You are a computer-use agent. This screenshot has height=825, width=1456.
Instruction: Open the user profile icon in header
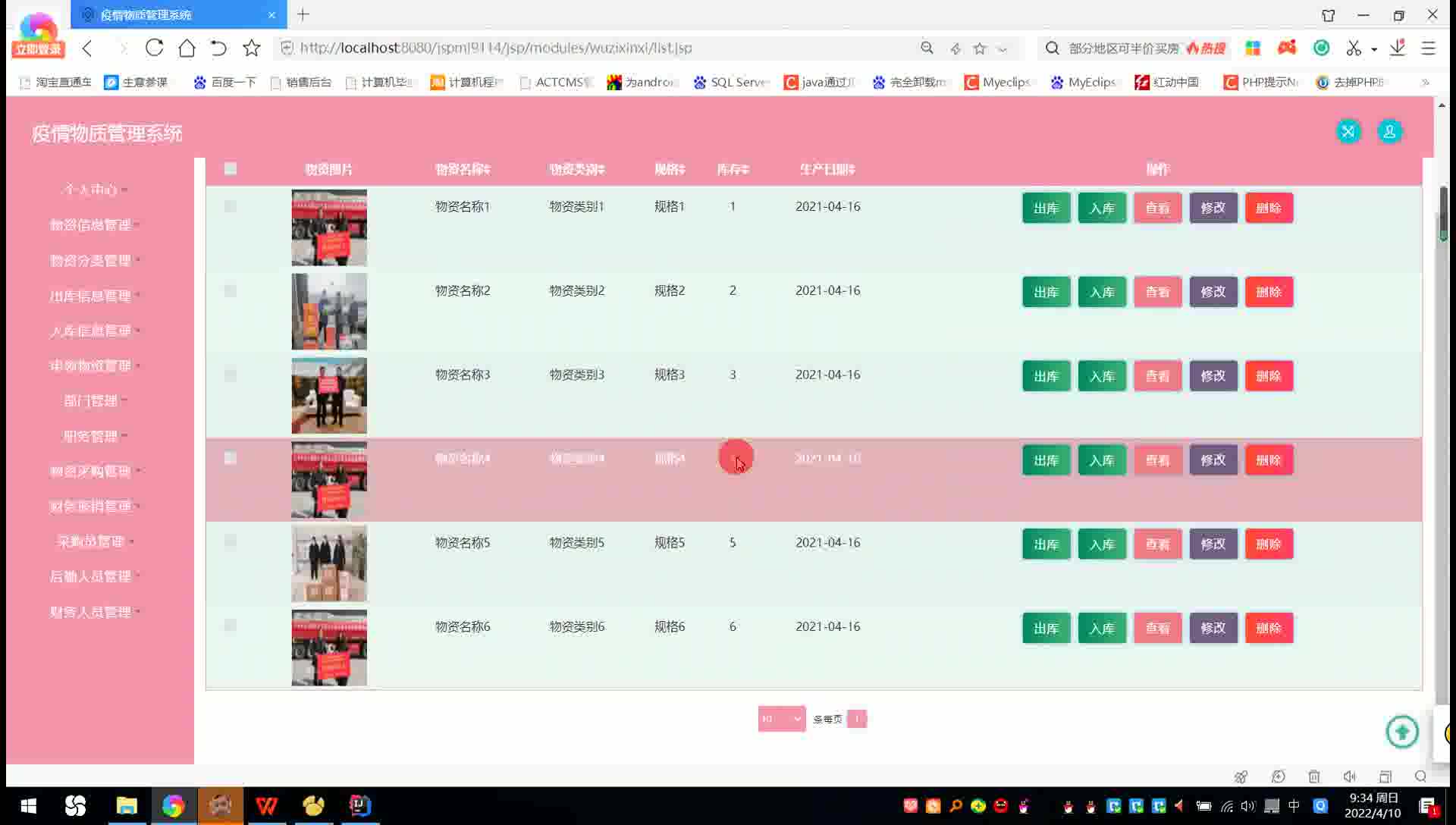1389,132
